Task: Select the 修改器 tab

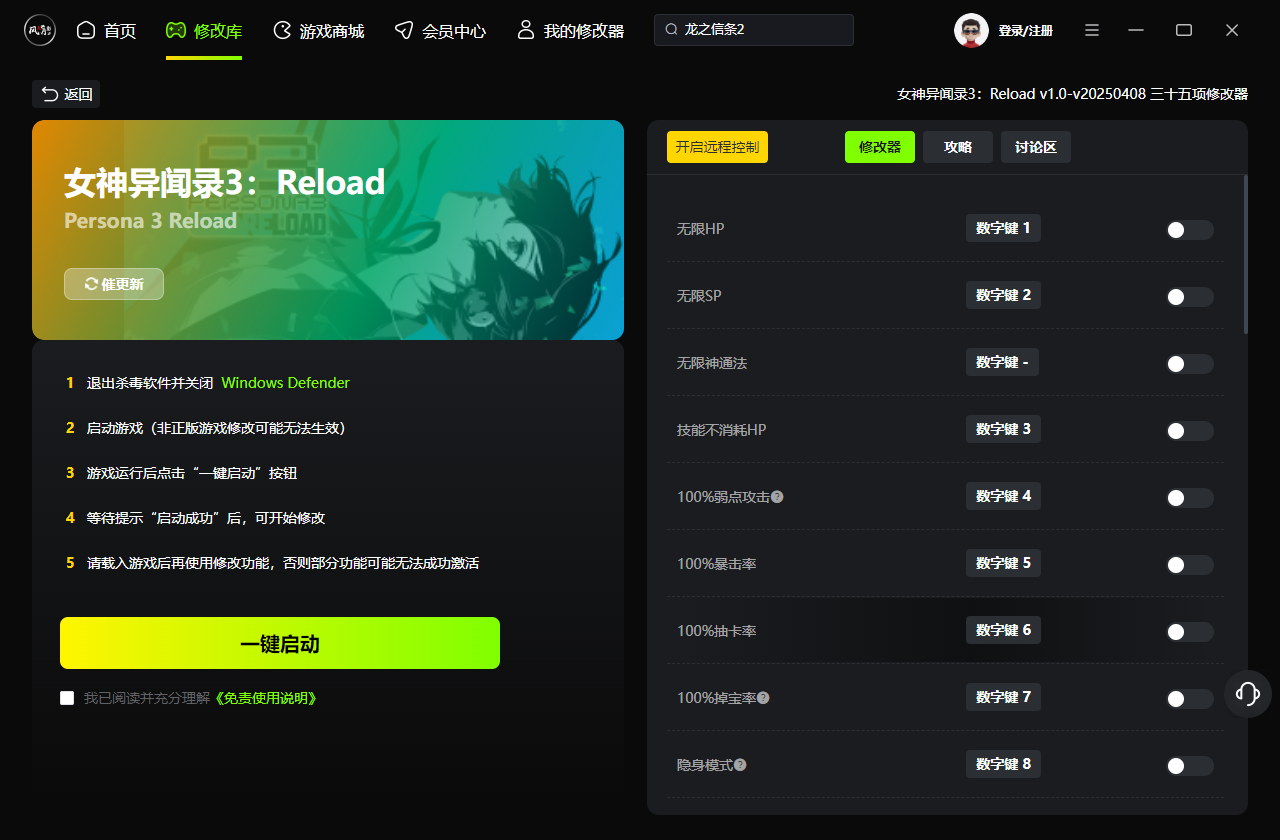Action: click(x=880, y=147)
